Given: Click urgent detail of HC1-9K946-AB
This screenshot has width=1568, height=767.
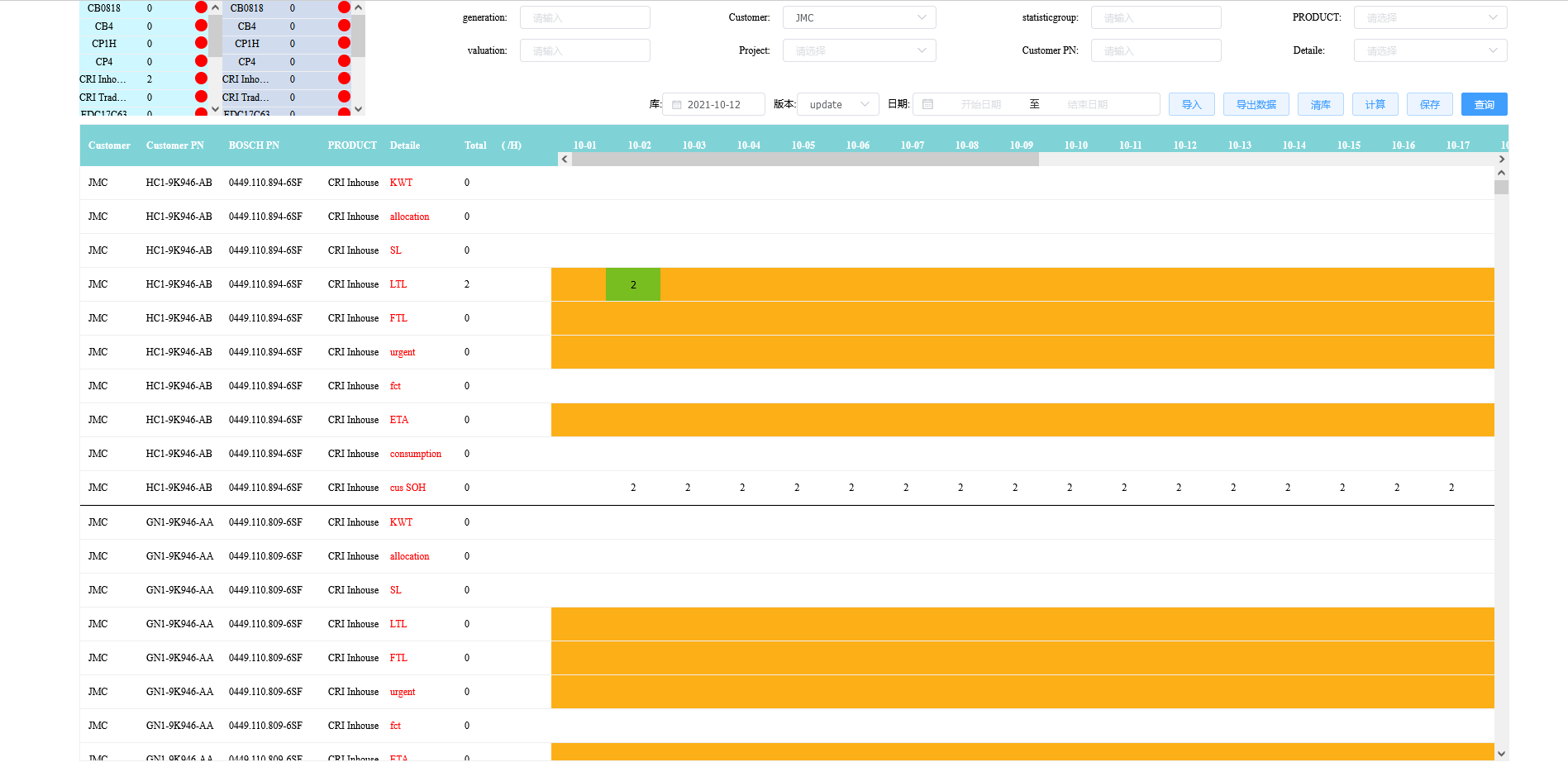Looking at the screenshot, I should click(403, 352).
